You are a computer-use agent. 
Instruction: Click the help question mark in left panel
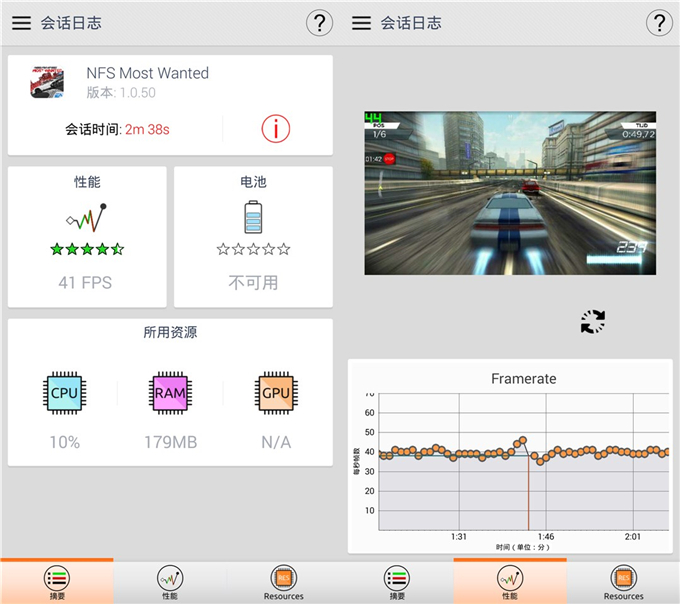318,23
